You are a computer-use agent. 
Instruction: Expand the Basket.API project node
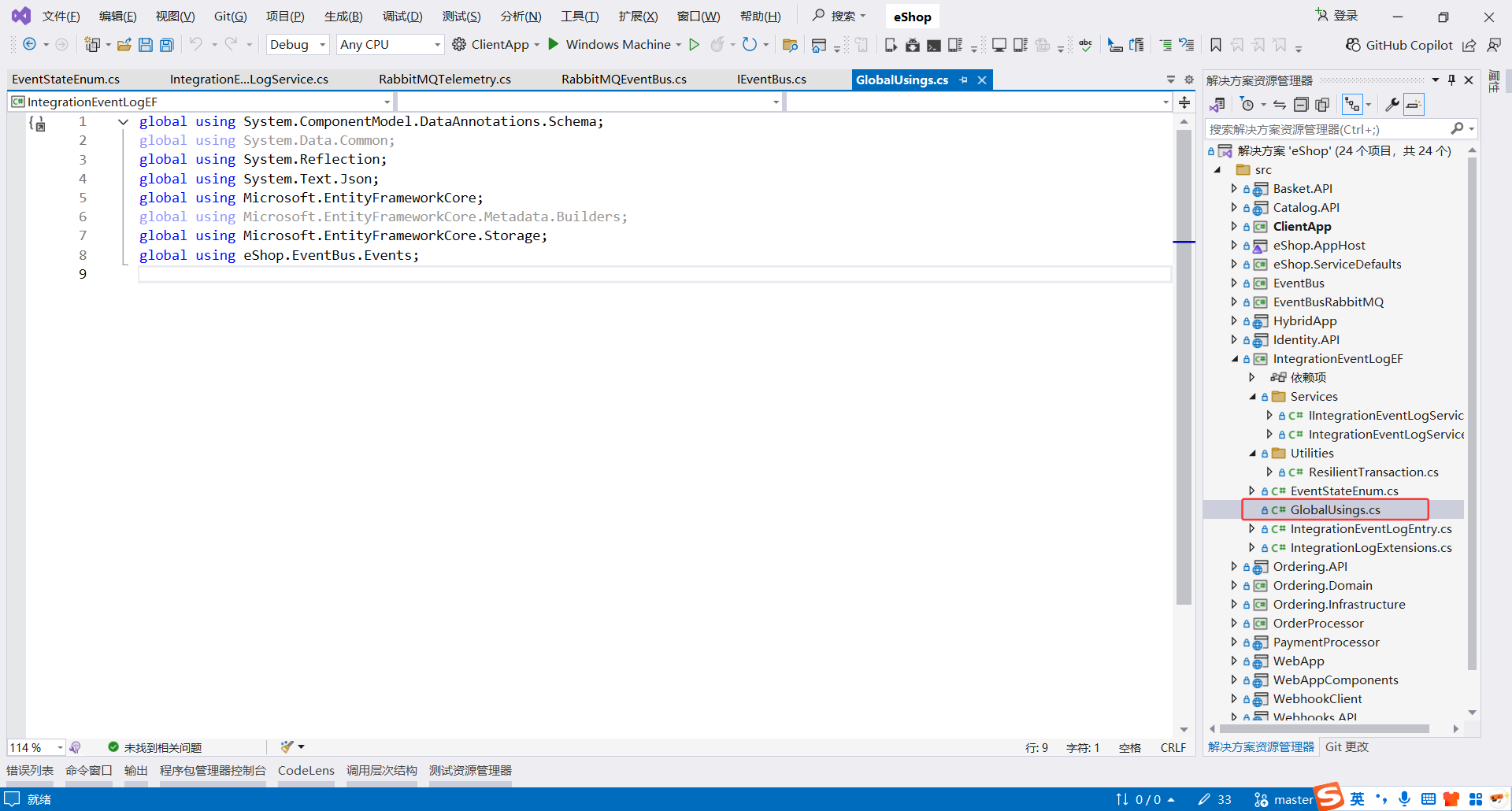point(1234,189)
